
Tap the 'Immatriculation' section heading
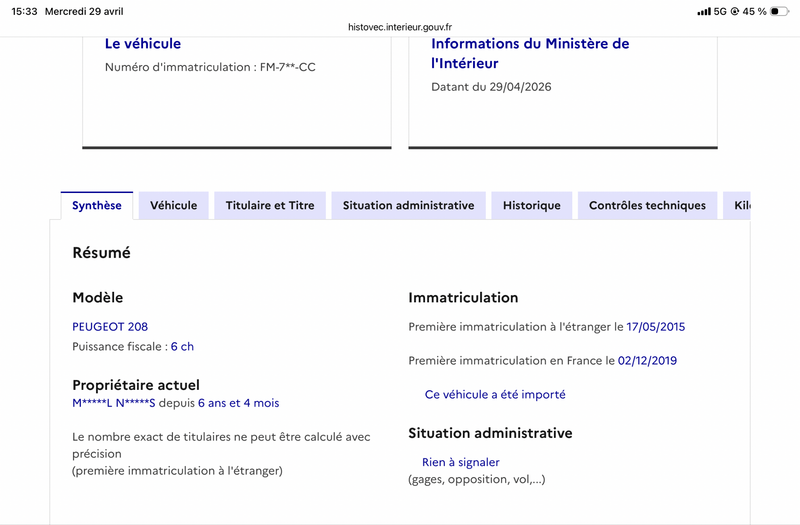click(x=463, y=297)
